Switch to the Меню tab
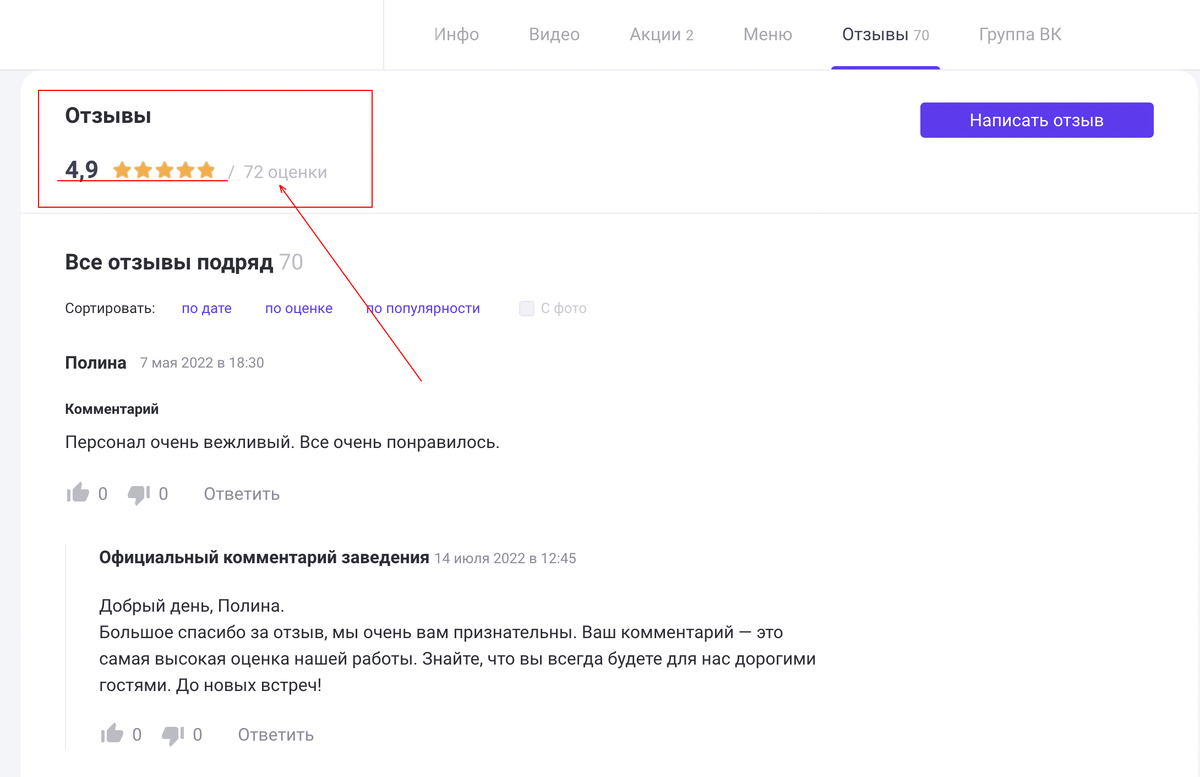Image resolution: width=1200 pixels, height=777 pixels. click(767, 34)
